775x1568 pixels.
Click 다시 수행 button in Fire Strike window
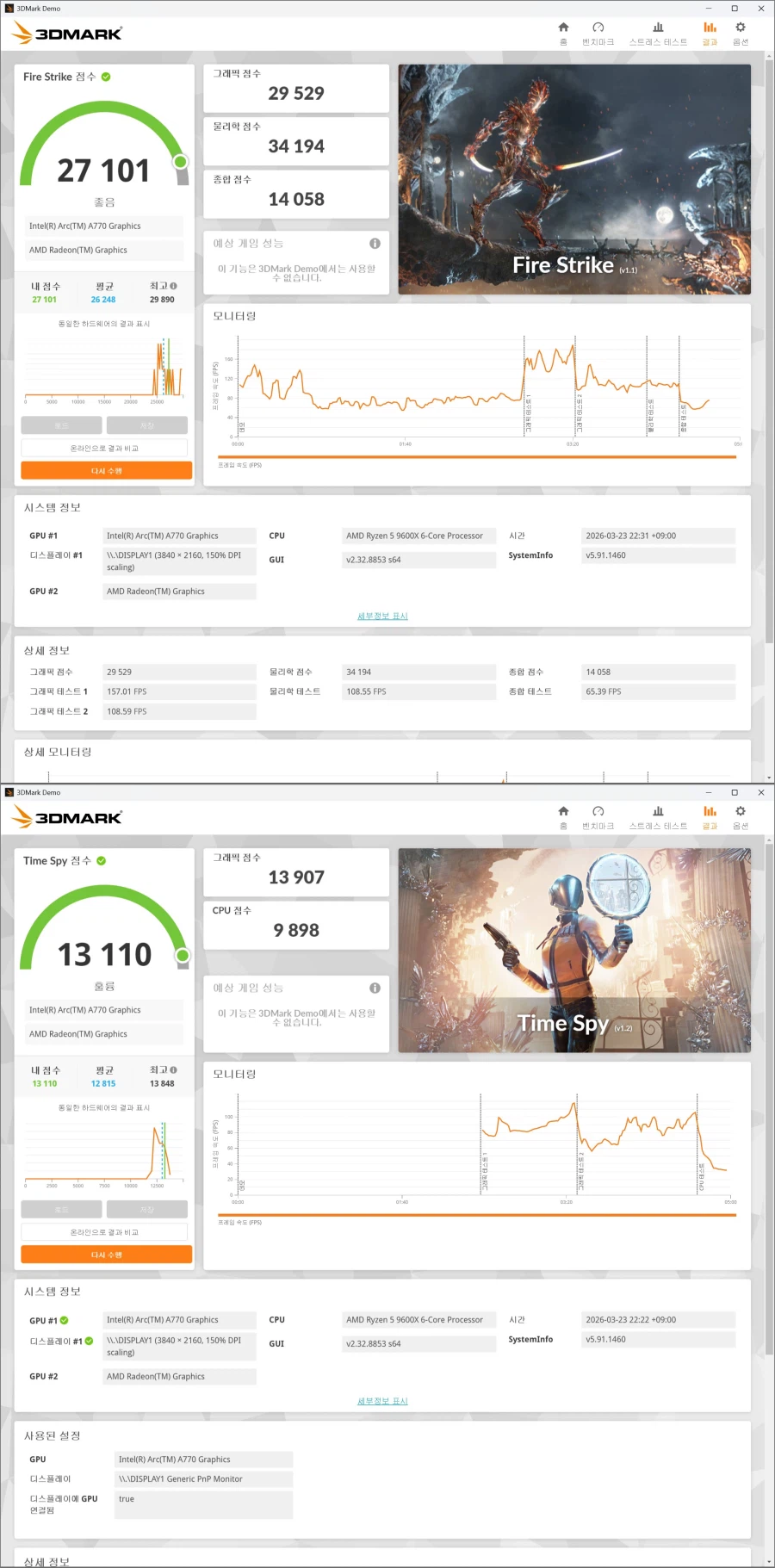coord(106,470)
